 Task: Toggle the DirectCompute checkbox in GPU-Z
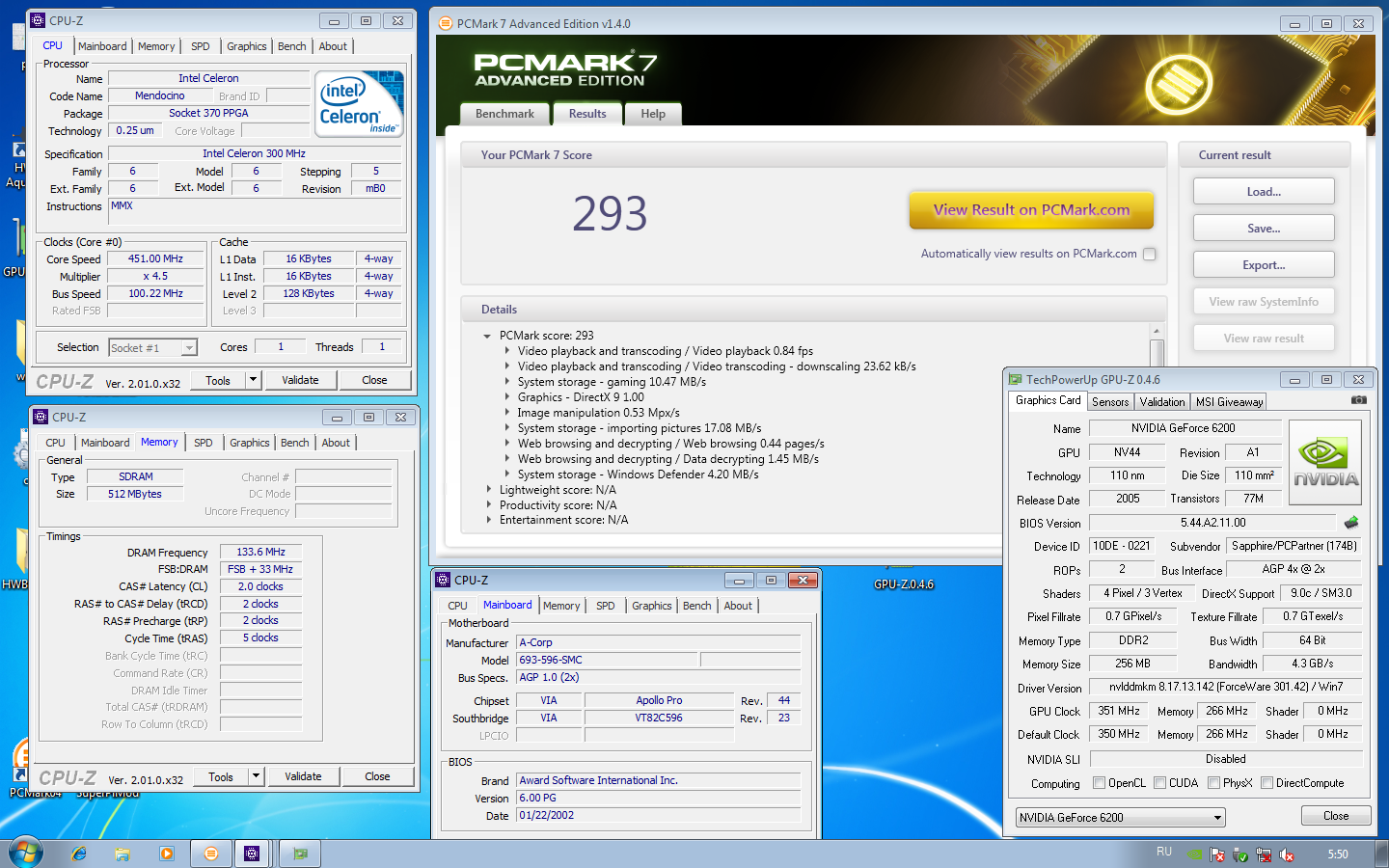click(1266, 782)
